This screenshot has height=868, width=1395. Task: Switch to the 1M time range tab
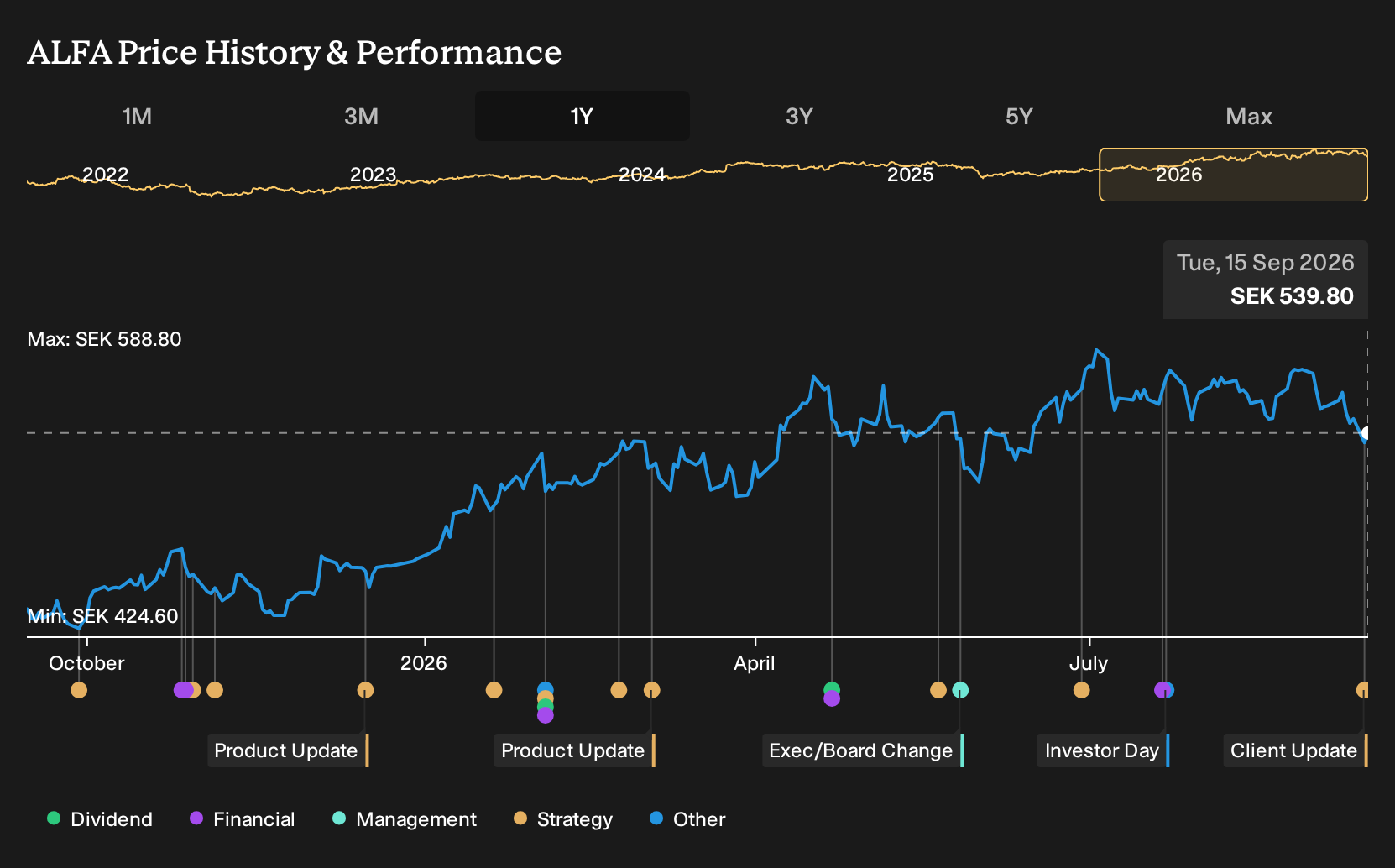[x=137, y=116]
